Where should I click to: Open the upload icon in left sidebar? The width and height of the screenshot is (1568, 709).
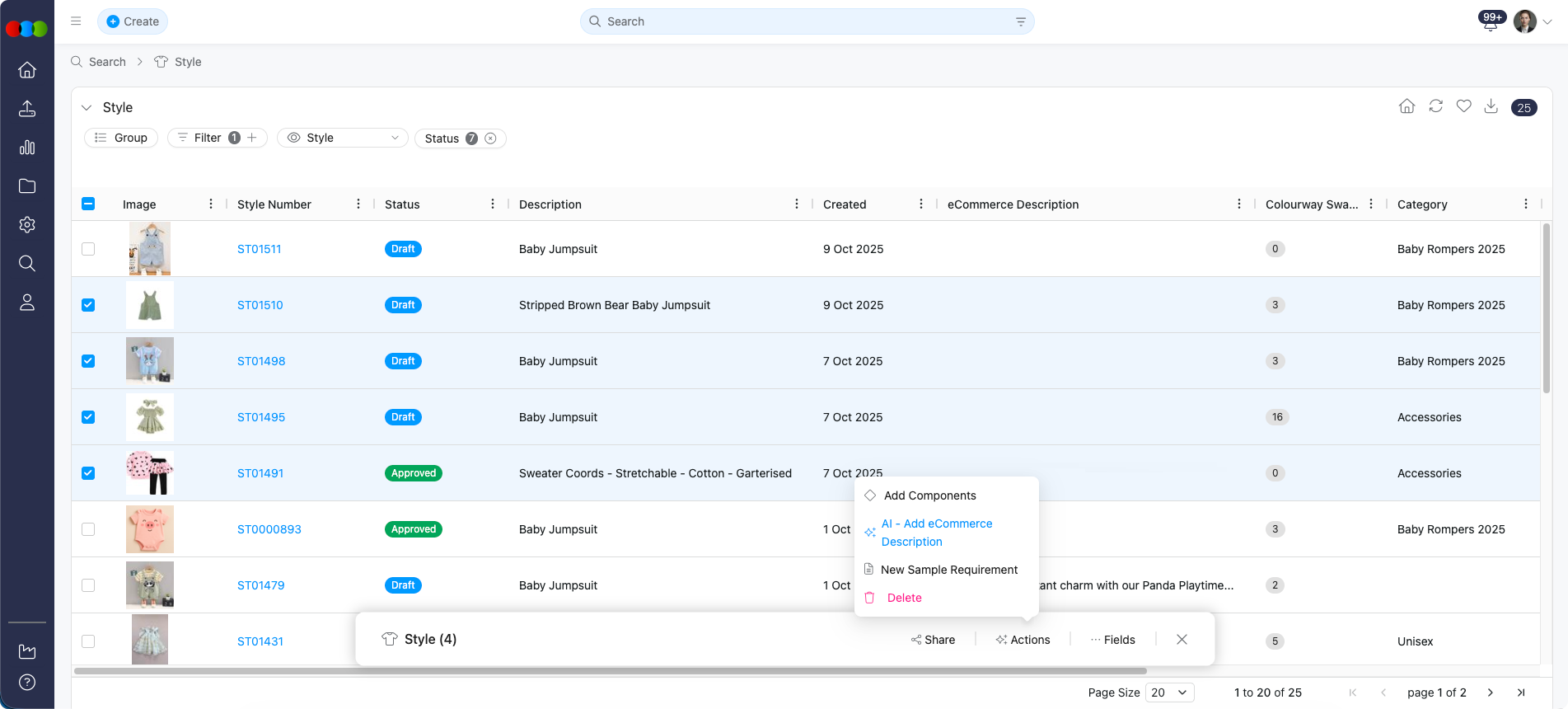pyautogui.click(x=27, y=109)
